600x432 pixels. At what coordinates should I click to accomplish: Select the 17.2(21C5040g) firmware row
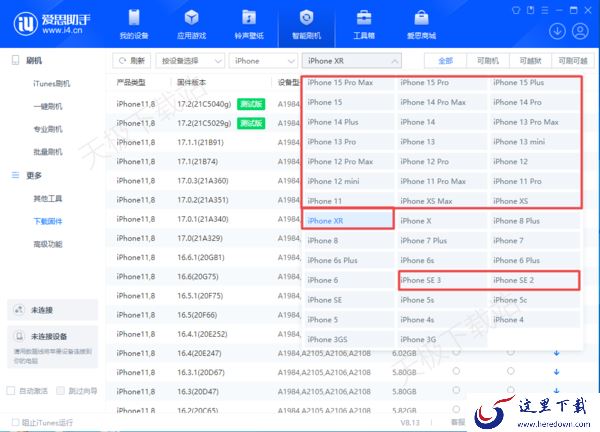tap(204, 104)
